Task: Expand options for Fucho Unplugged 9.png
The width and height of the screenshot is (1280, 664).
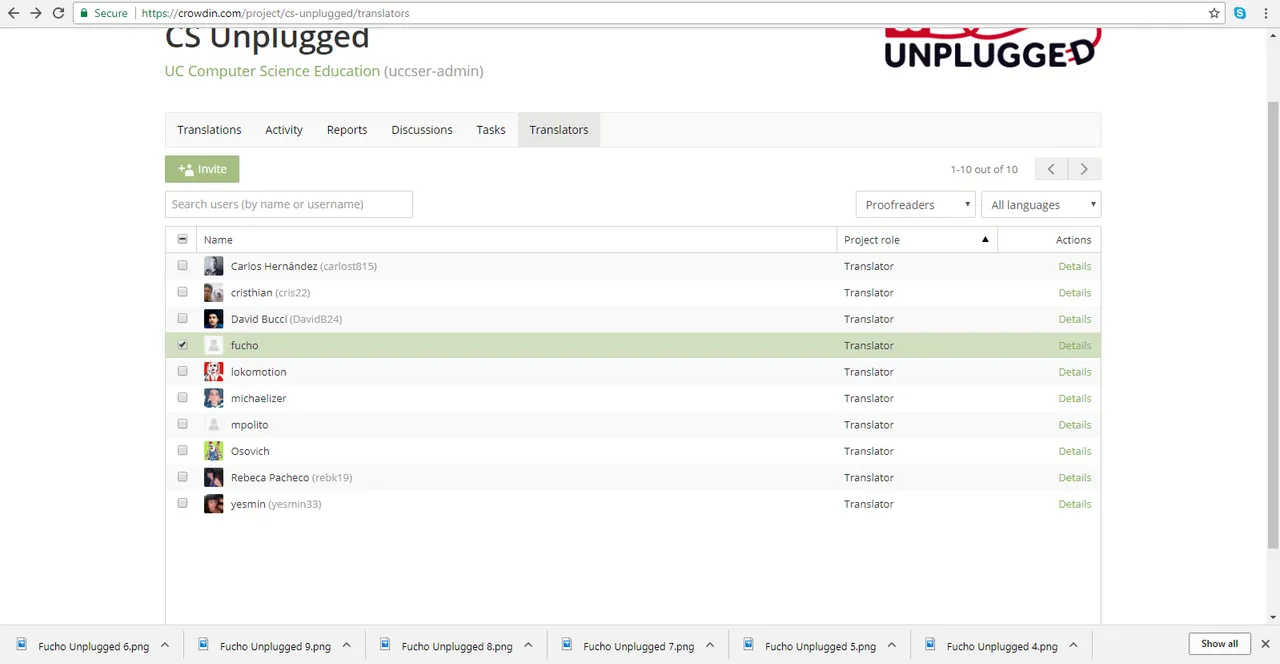Action: [346, 645]
